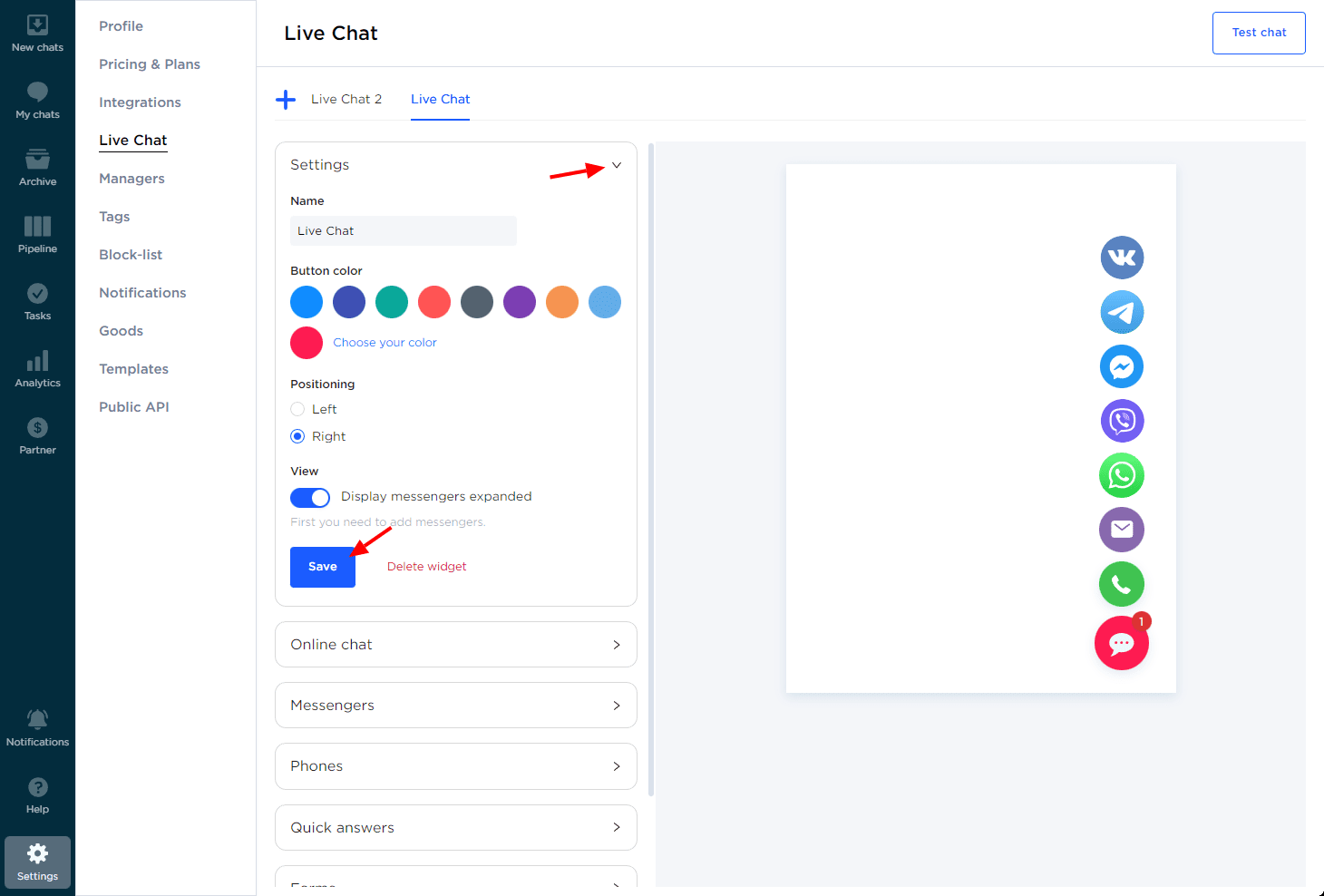
Task: Open the Analytics section icon
Action: 37,367
